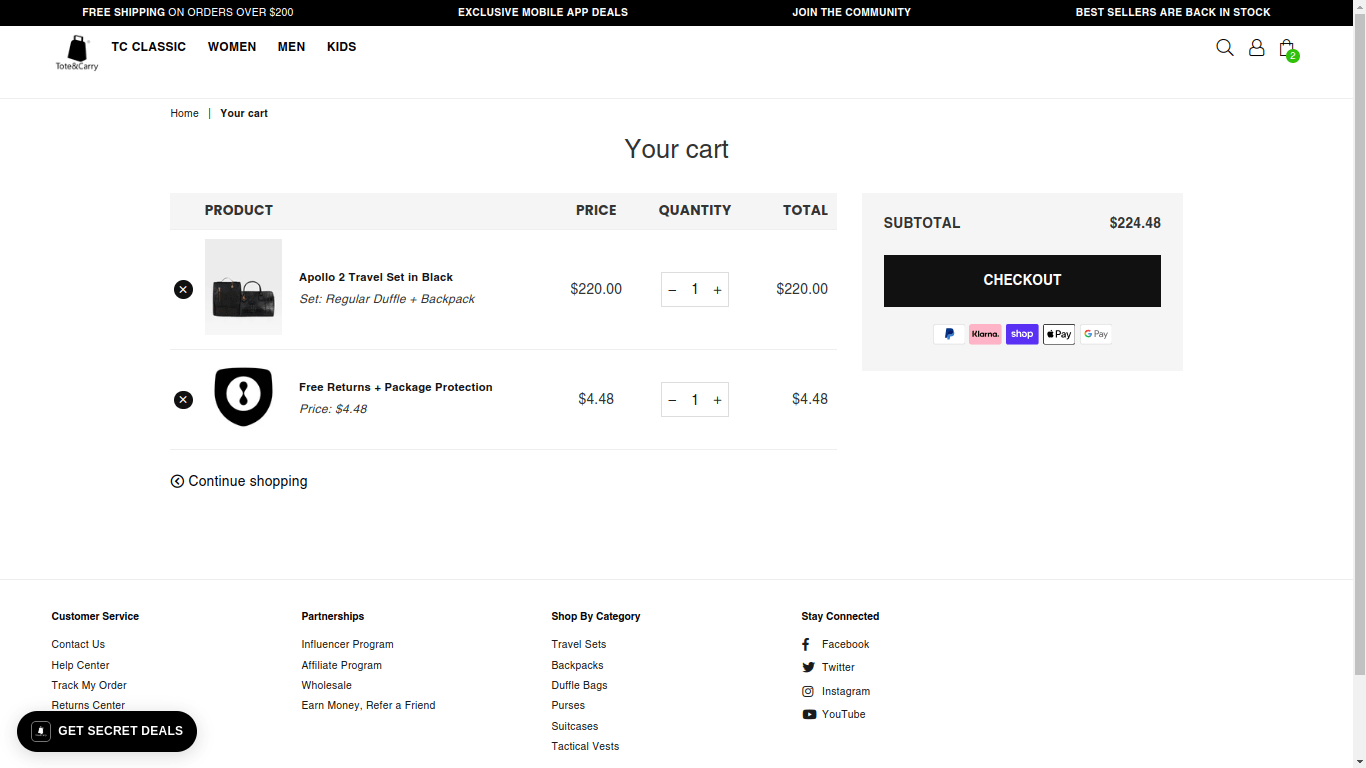
Task: Proceed with the CHECKOUT button
Action: coord(1022,281)
